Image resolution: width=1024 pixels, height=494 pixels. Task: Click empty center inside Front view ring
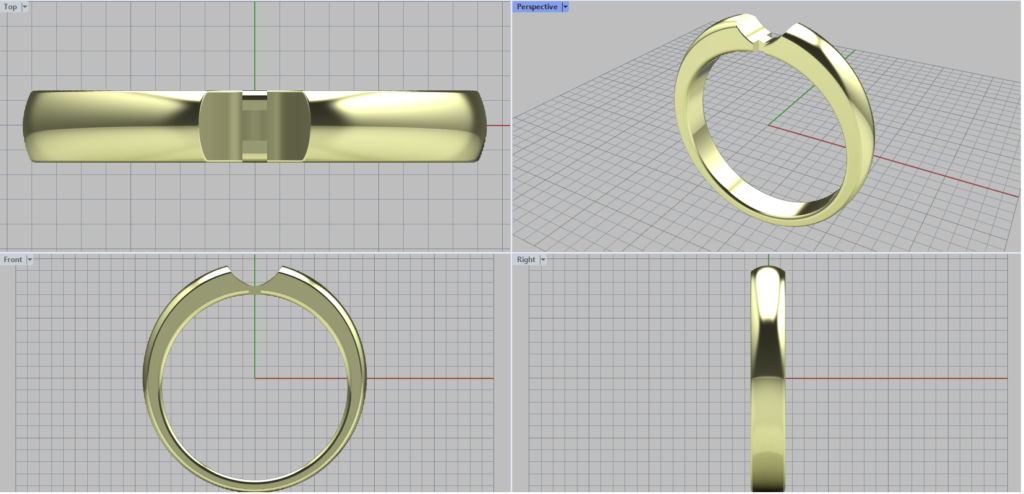(230, 400)
